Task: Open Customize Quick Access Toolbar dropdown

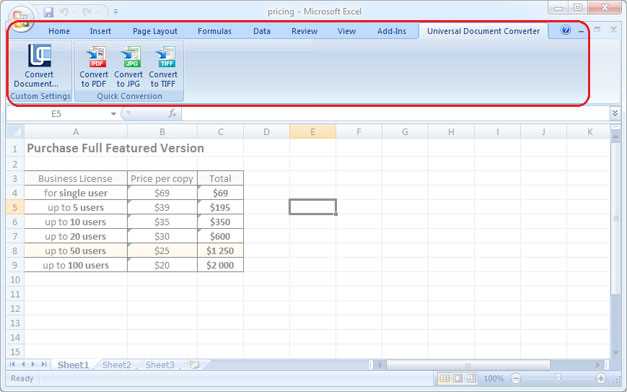Action: (x=116, y=12)
